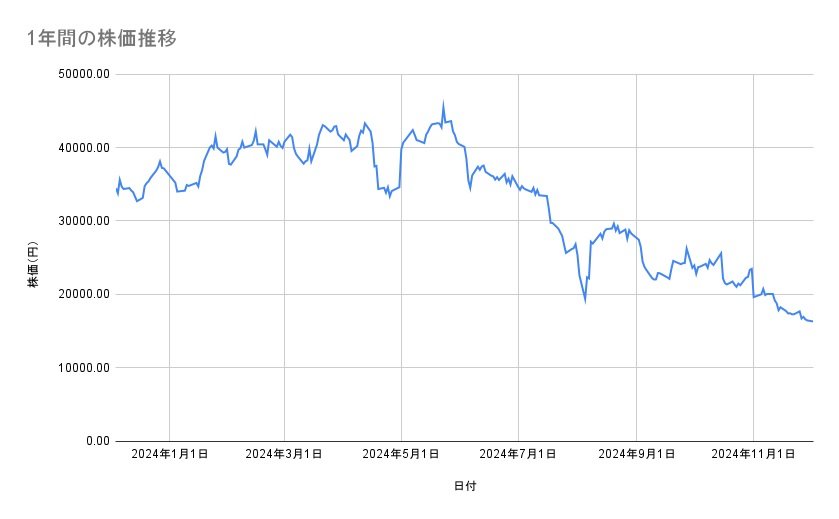The height and width of the screenshot is (519, 839).
Task: Click the 40000.00 y-axis label
Action: (83, 148)
